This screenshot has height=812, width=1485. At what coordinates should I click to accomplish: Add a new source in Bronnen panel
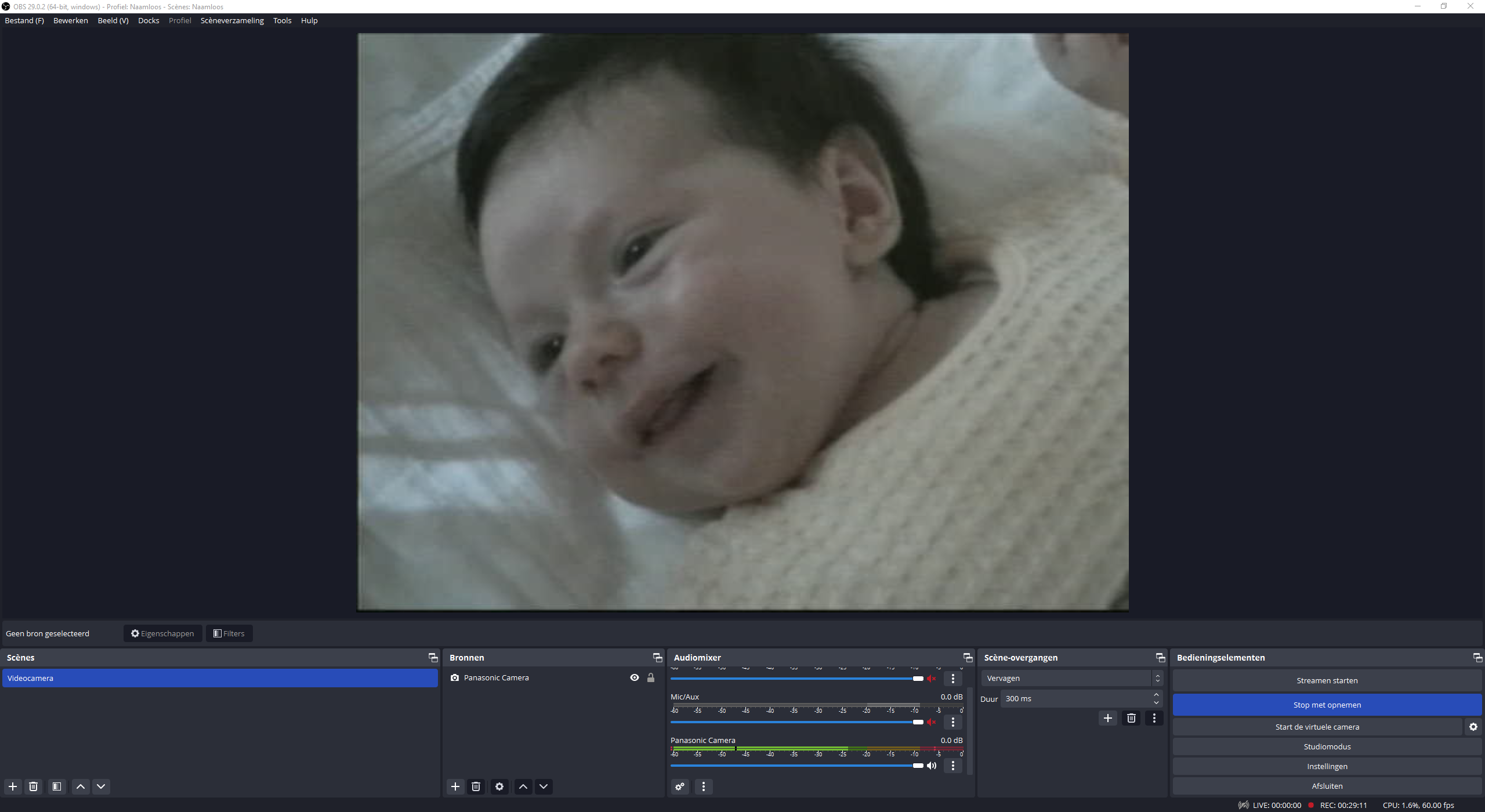[455, 786]
